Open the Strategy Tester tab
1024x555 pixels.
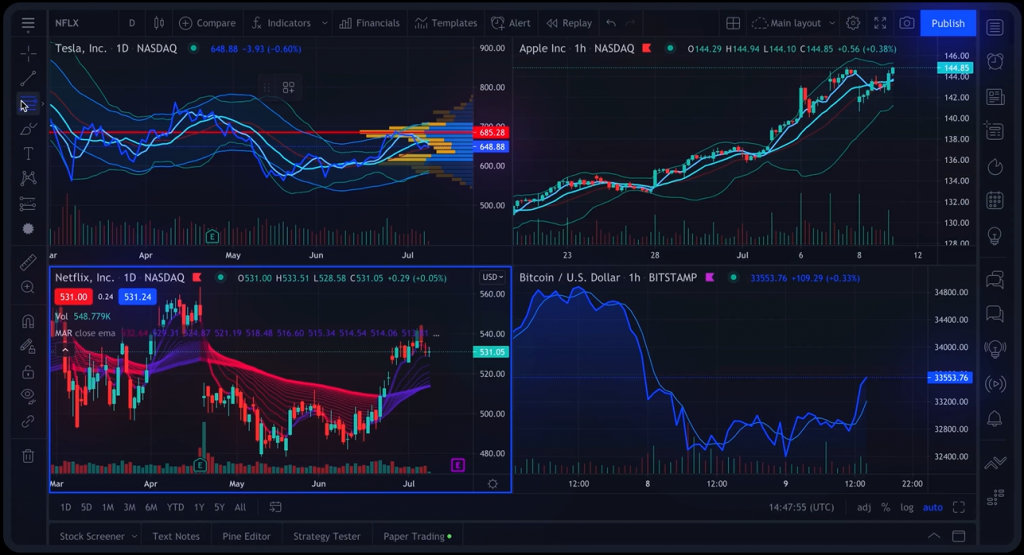point(326,536)
